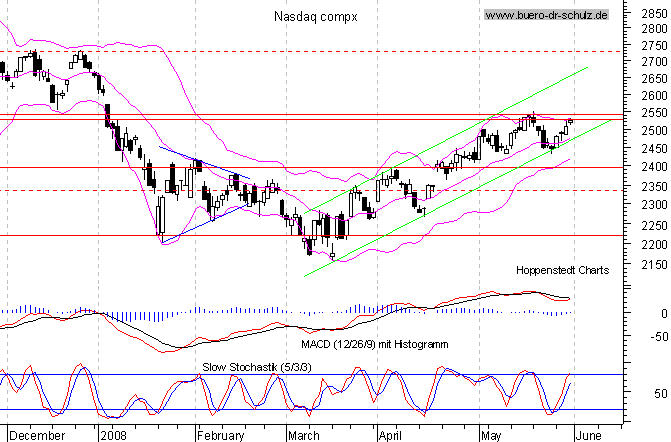
Task: Click the 2550 price axis value
Action: tap(654, 113)
